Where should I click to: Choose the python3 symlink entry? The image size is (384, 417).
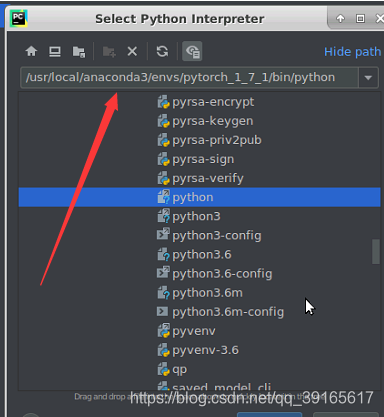pyautogui.click(x=199, y=216)
